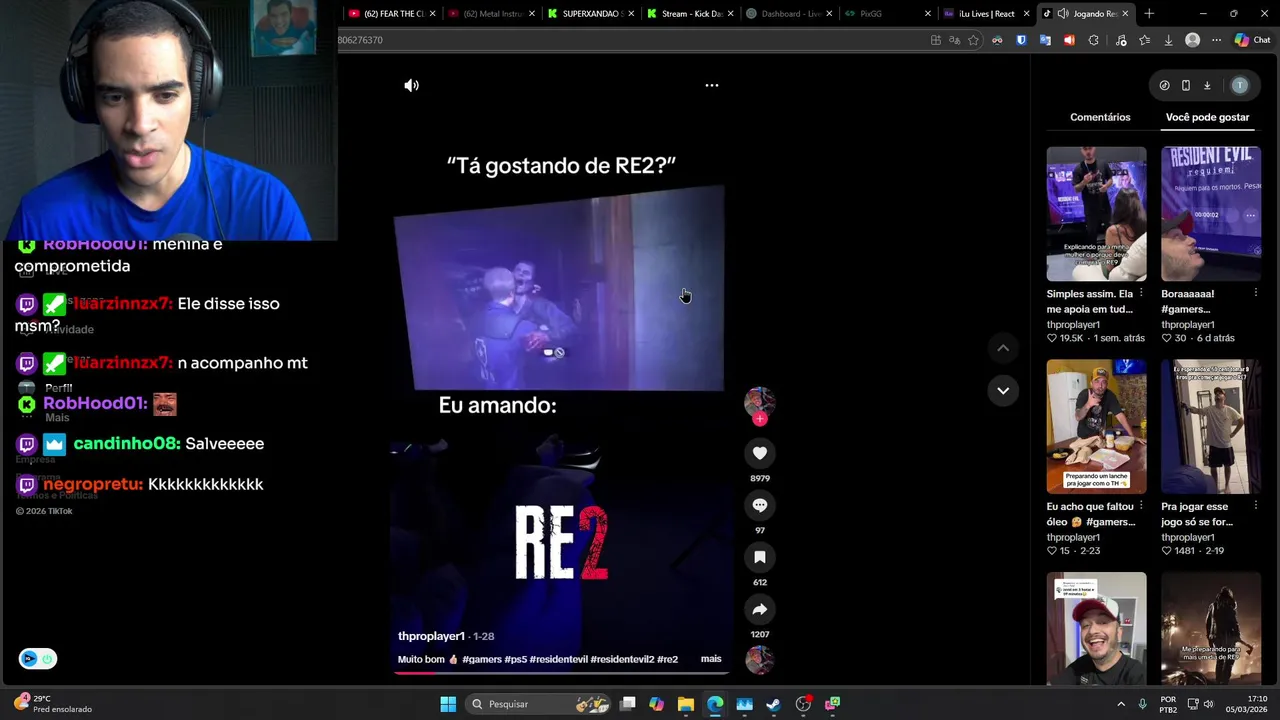This screenshot has width=1280, height=720.
Task: Toggle overlay pill switch at bottom left
Action: [x=37, y=658]
